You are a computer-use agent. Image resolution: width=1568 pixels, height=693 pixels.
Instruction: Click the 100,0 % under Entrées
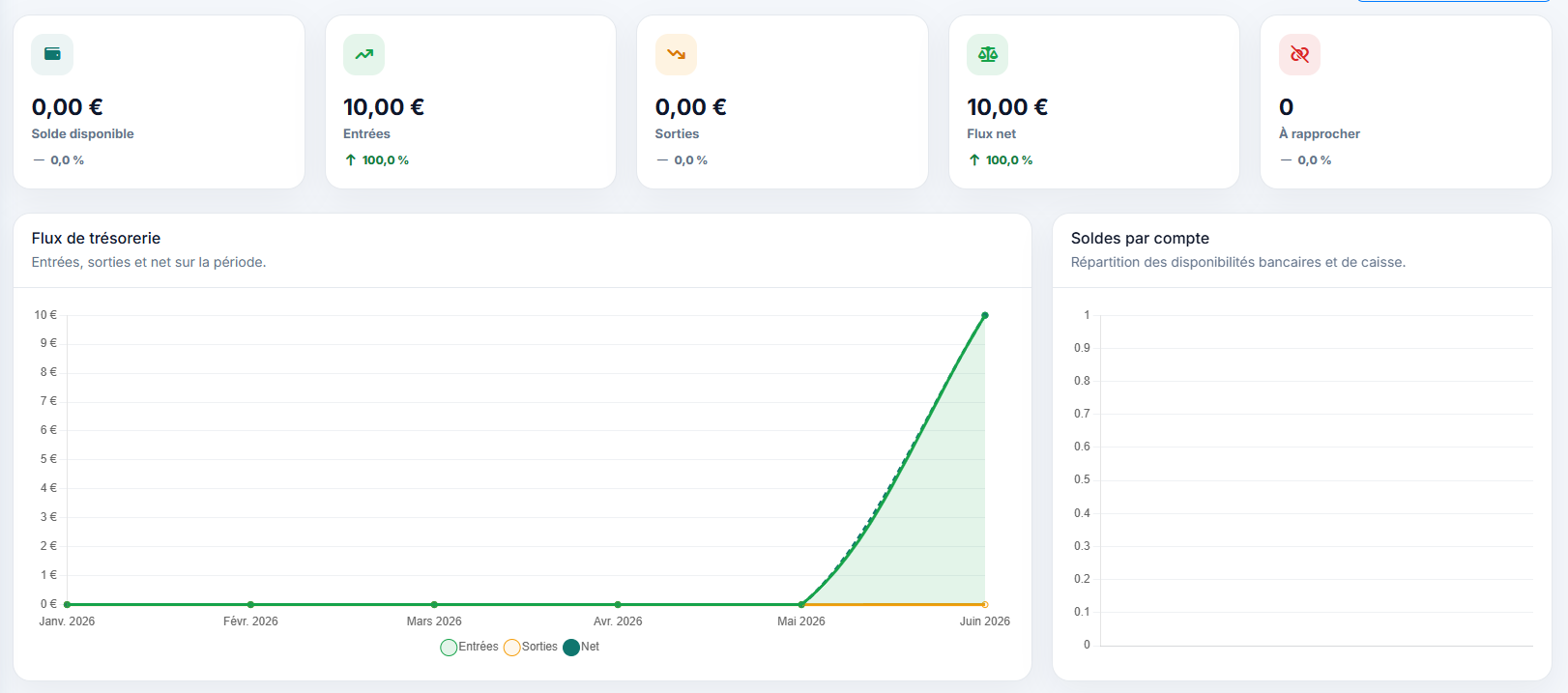coord(386,160)
